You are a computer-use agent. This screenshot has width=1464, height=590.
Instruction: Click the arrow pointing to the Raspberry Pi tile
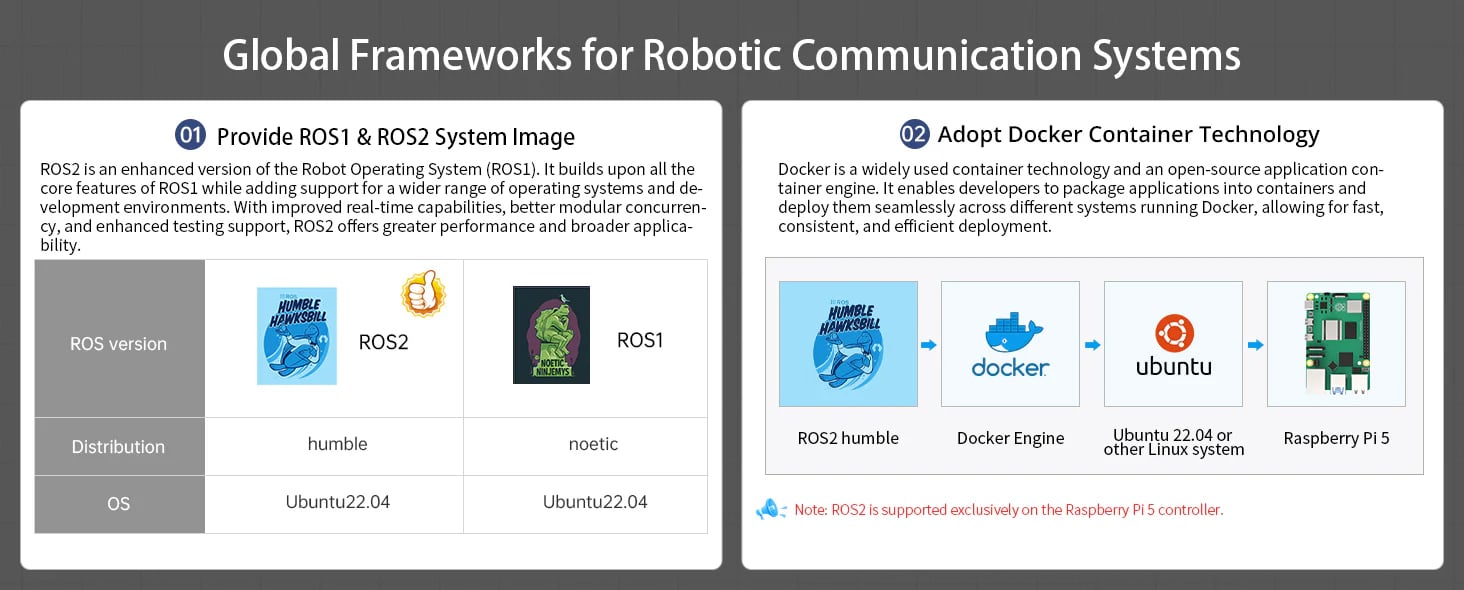1255,345
